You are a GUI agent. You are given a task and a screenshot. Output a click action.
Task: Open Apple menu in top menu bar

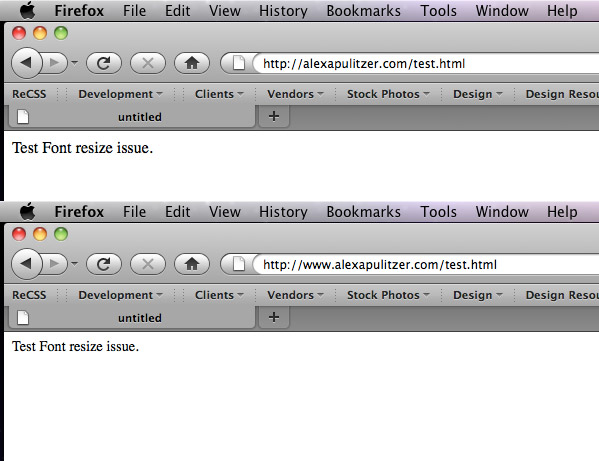pyautogui.click(x=28, y=10)
